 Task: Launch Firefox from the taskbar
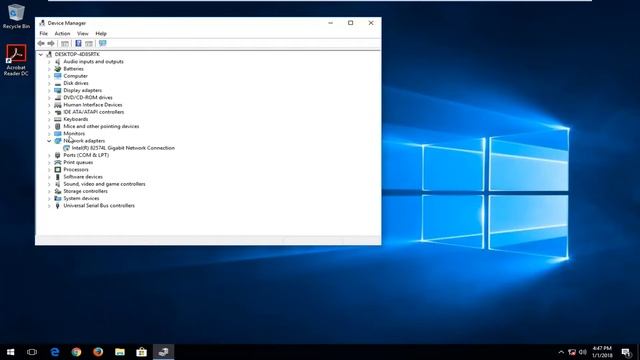click(x=98, y=352)
